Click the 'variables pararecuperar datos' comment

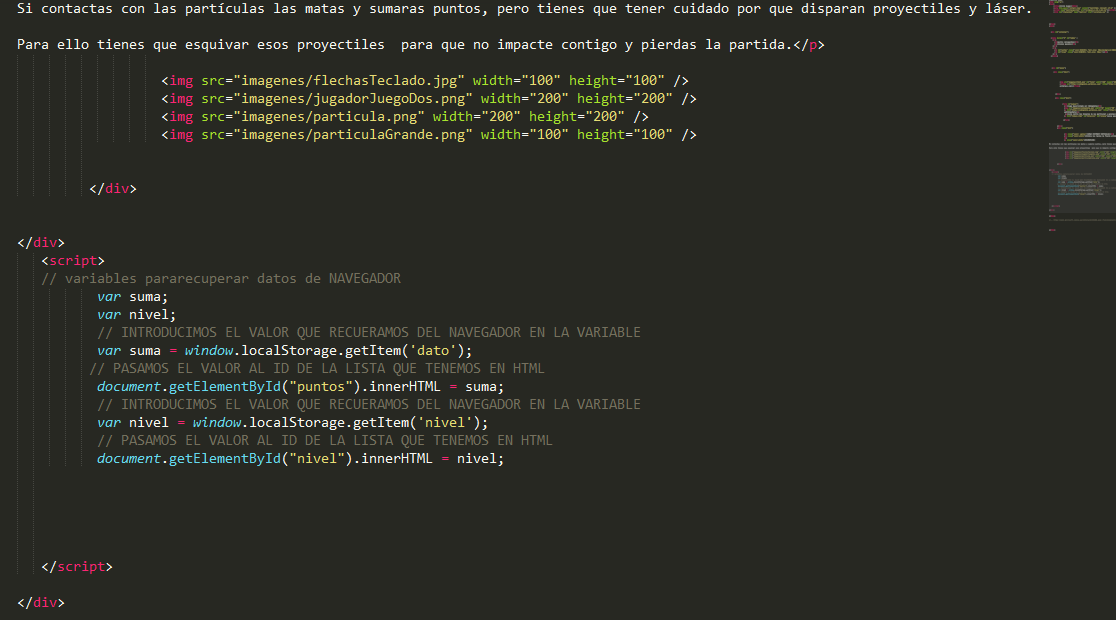pos(221,278)
